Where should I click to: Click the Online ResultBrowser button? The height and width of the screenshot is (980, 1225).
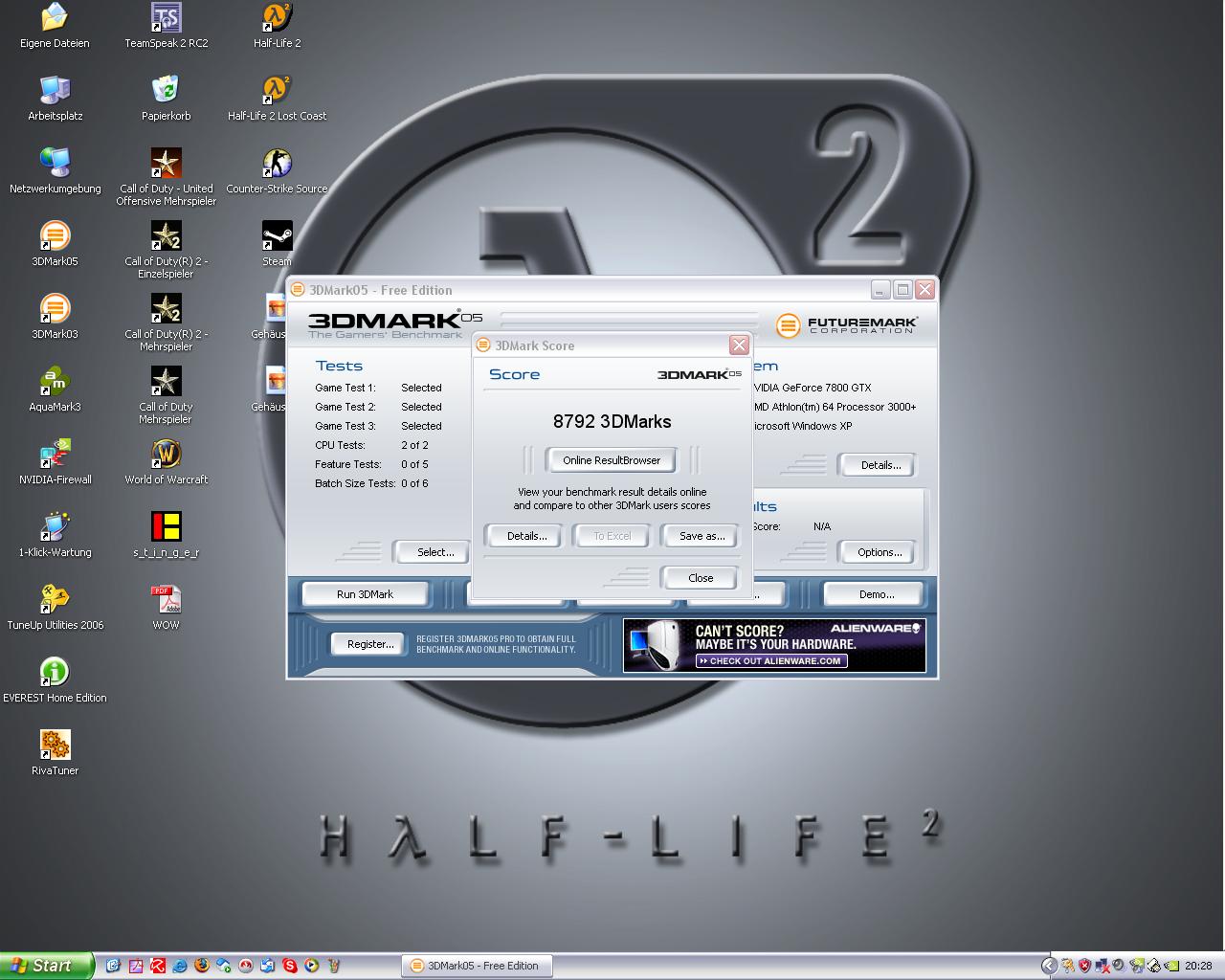coord(612,460)
